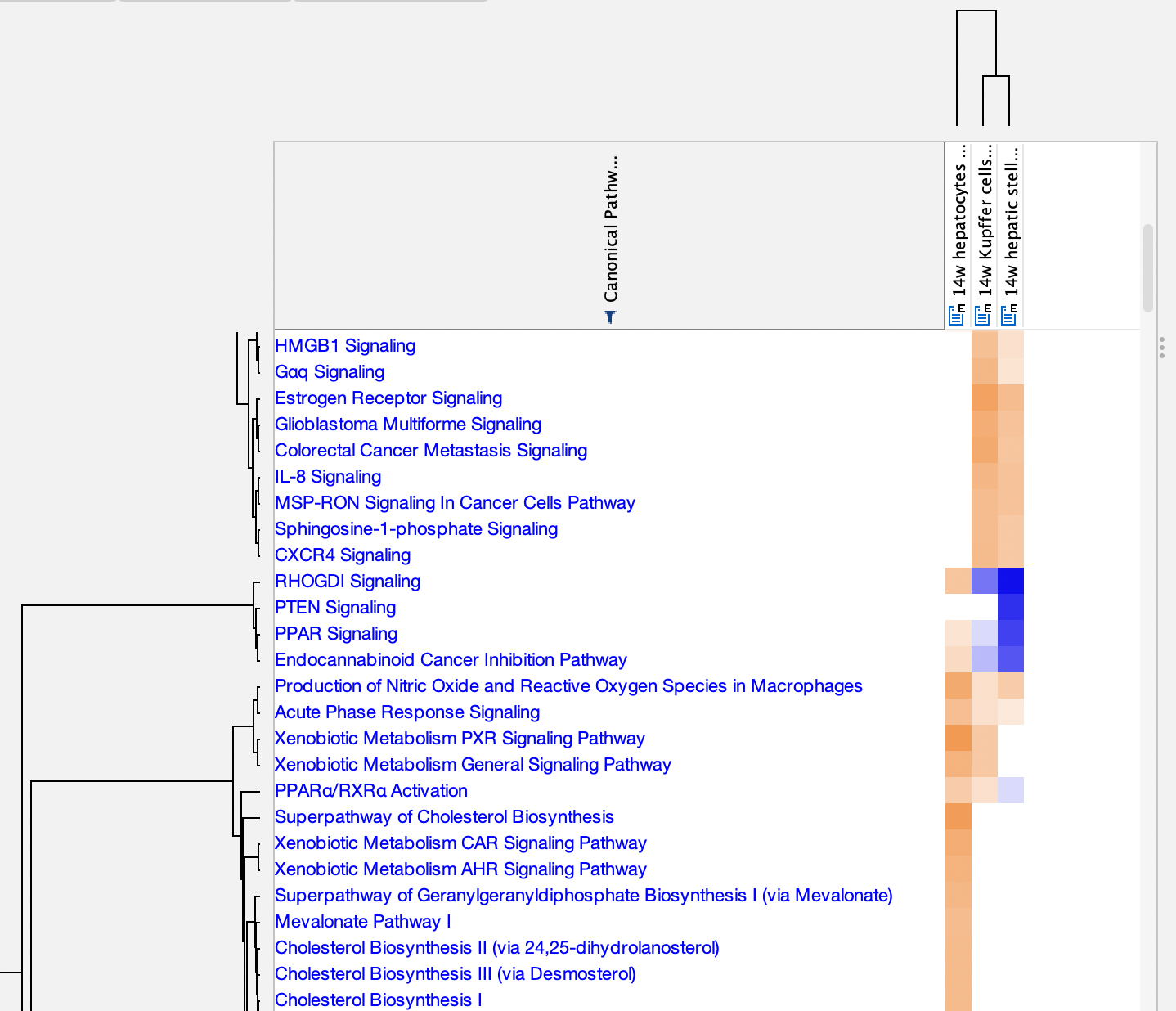Open Estrogen Receptor Signaling link
The width and height of the screenshot is (1176, 1011).
click(x=388, y=398)
